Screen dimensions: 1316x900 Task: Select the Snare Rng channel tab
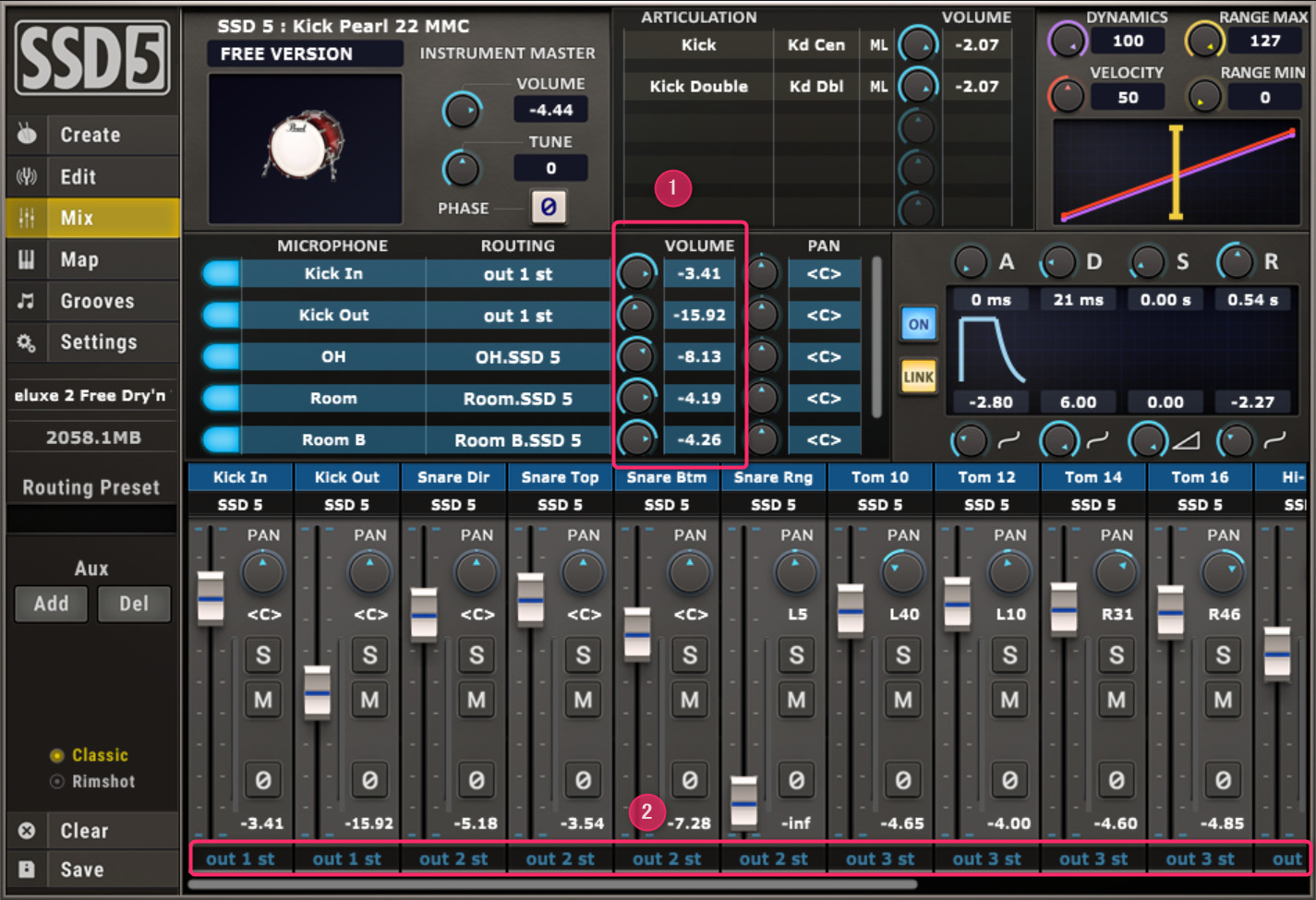click(773, 477)
